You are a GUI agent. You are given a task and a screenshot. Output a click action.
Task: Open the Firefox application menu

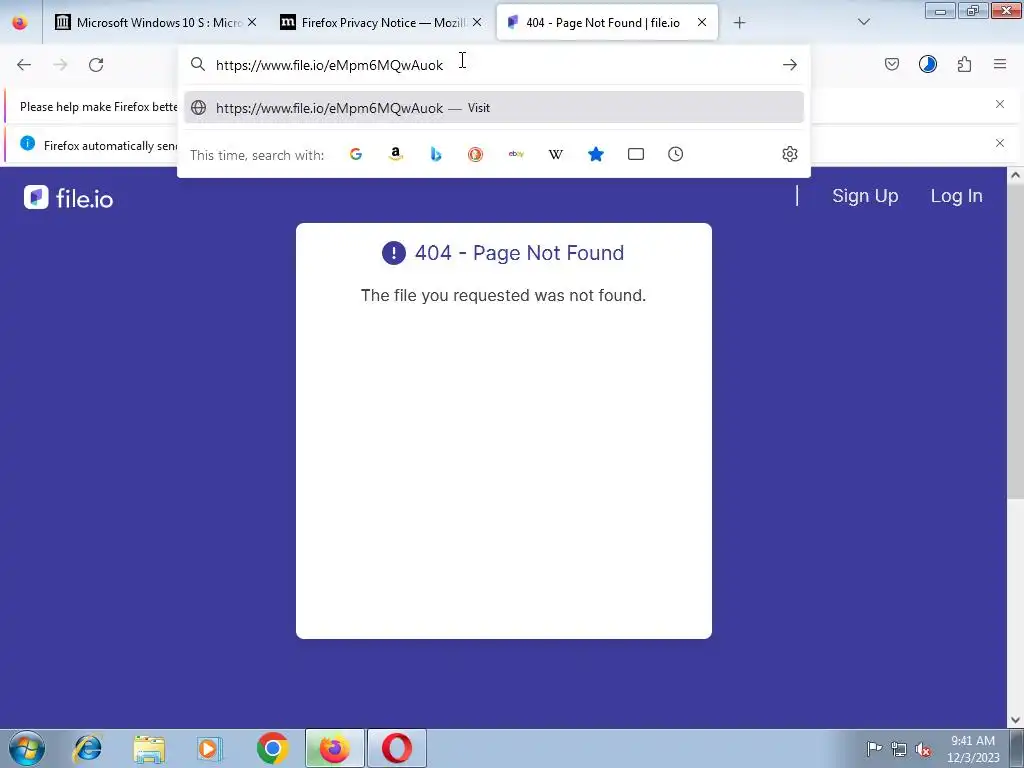[1000, 64]
